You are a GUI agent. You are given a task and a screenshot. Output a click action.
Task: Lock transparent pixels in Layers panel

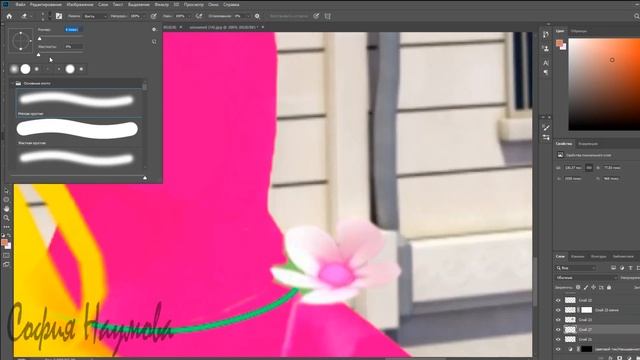[578, 287]
